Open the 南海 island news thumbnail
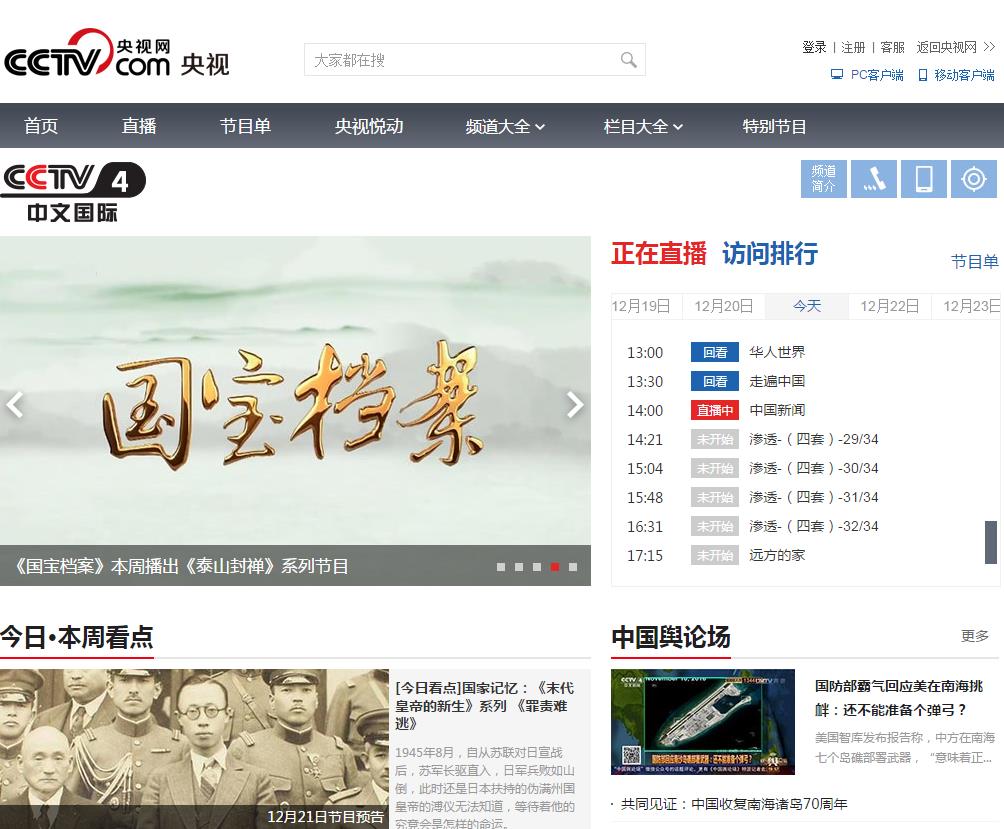 click(702, 722)
